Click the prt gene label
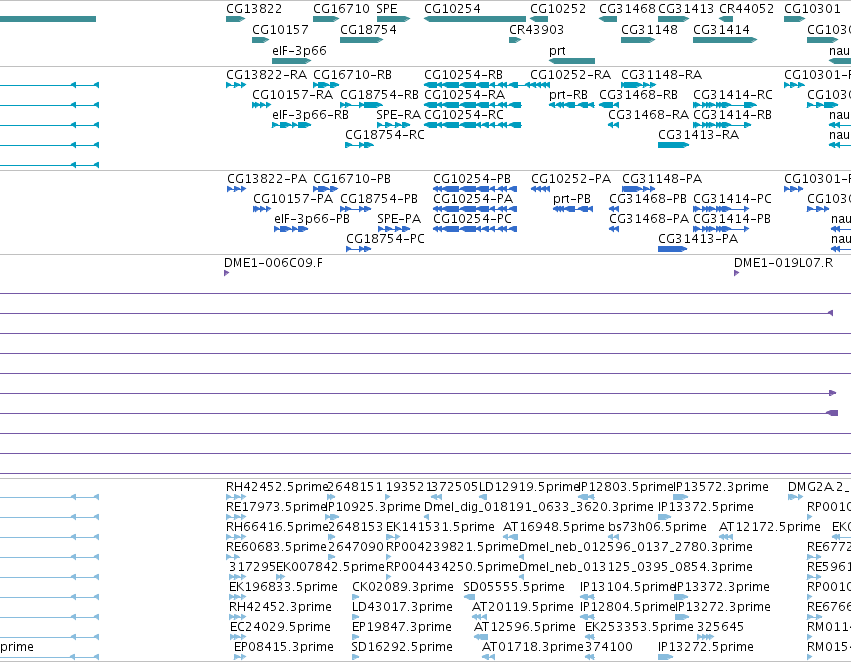This screenshot has height=662, width=851. 557,50
